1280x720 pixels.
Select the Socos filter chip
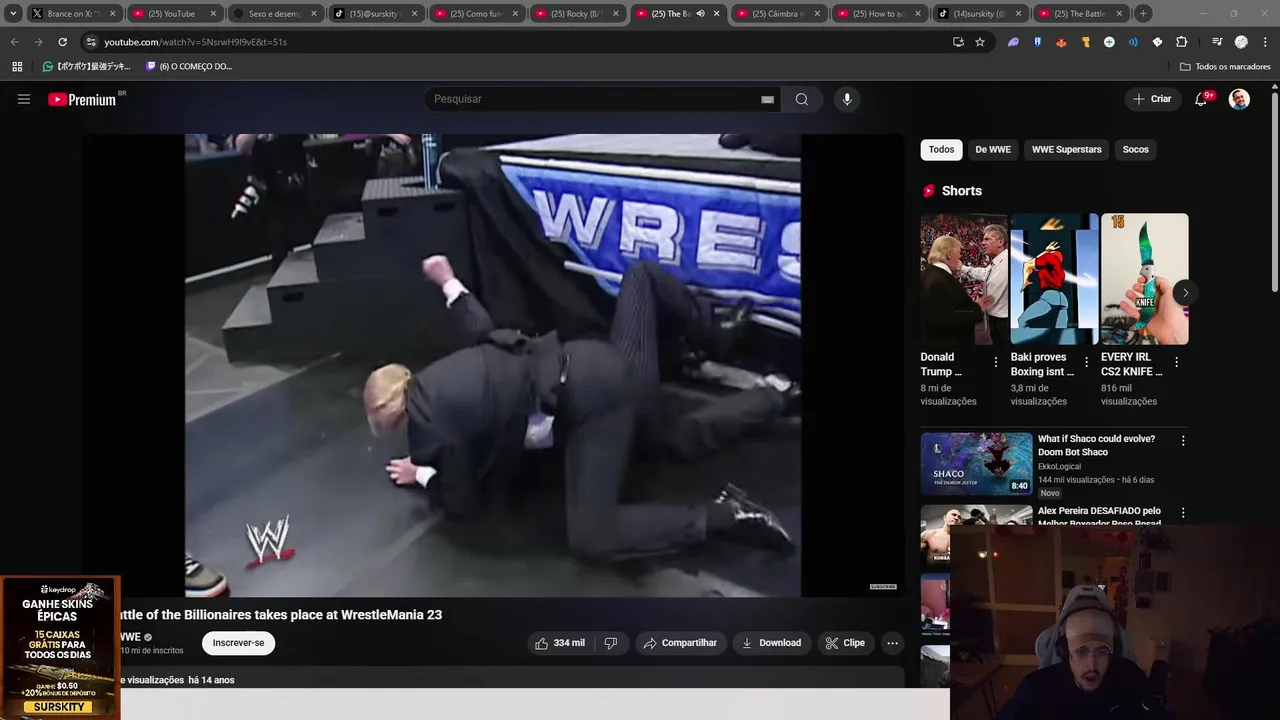click(x=1135, y=149)
